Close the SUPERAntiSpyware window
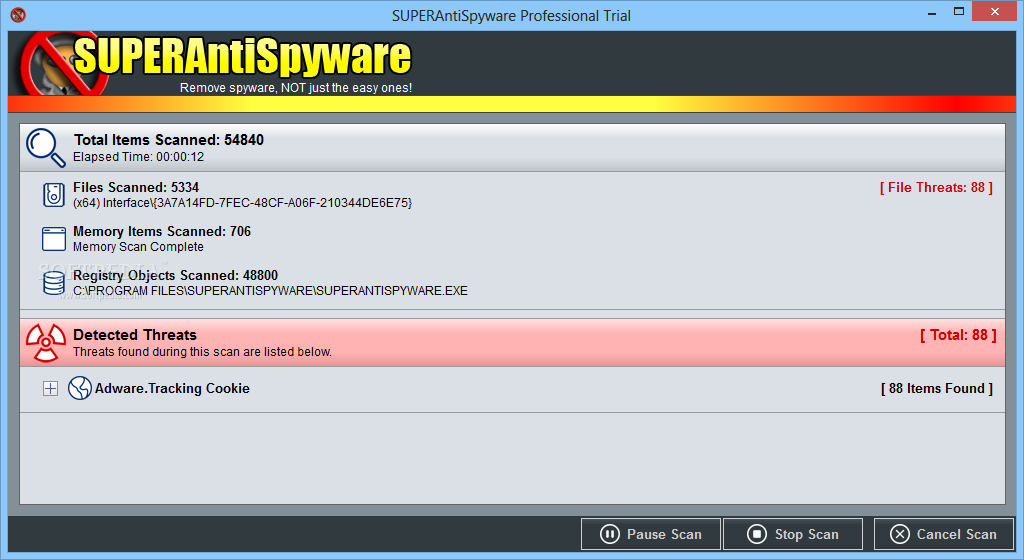This screenshot has width=1024, height=560. [x=995, y=12]
